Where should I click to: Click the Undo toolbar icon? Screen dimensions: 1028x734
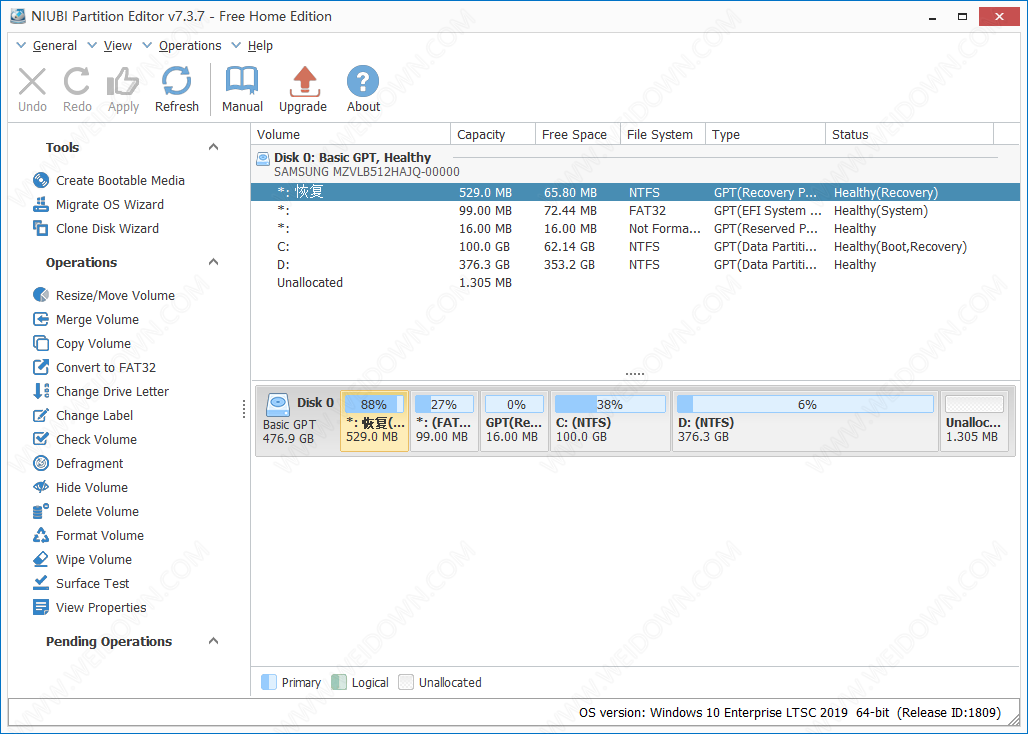click(32, 82)
